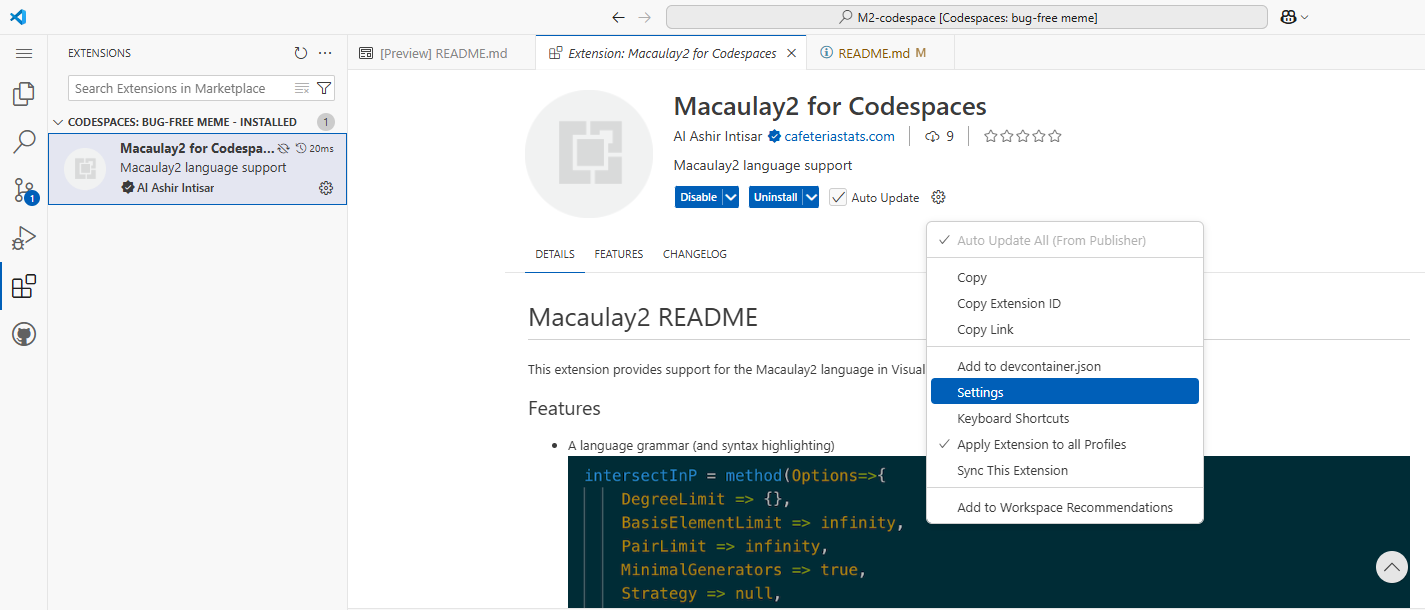Open the DETAILS tab
This screenshot has width=1425, height=610.
[x=555, y=254]
